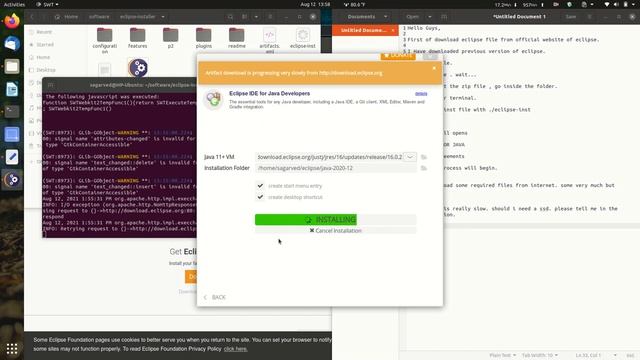Click the terminal window title bar
This screenshot has height=360, width=640.
(120, 85)
